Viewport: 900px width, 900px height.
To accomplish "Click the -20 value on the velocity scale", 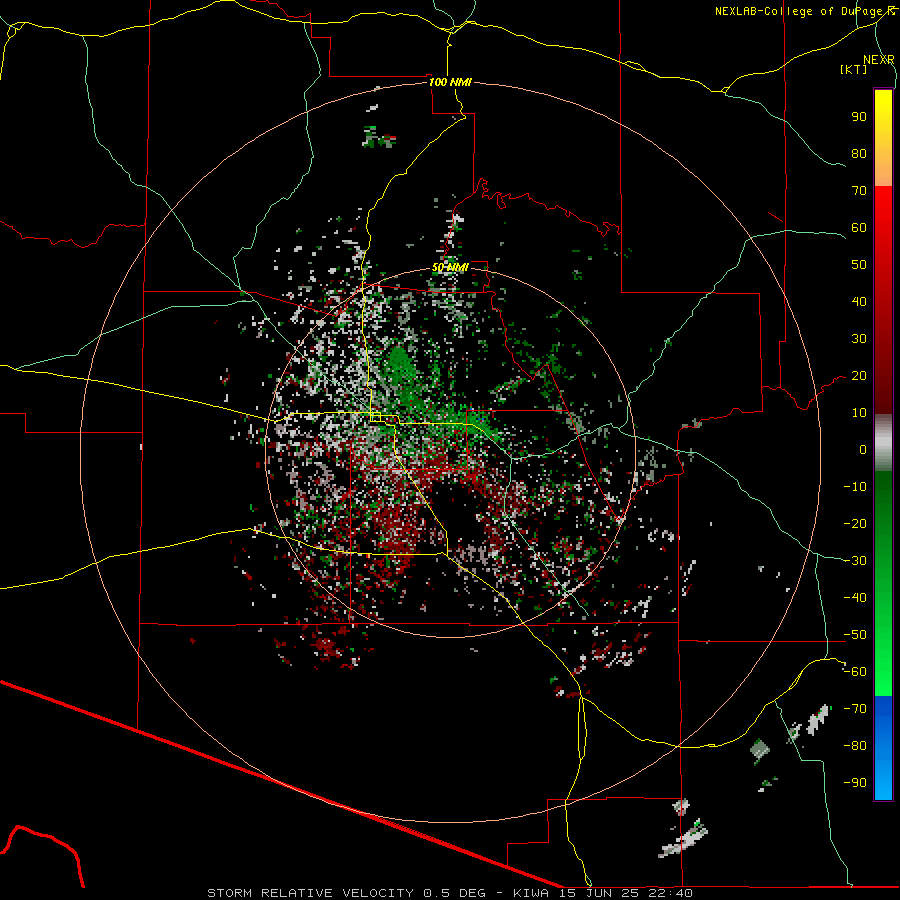I will [x=855, y=523].
